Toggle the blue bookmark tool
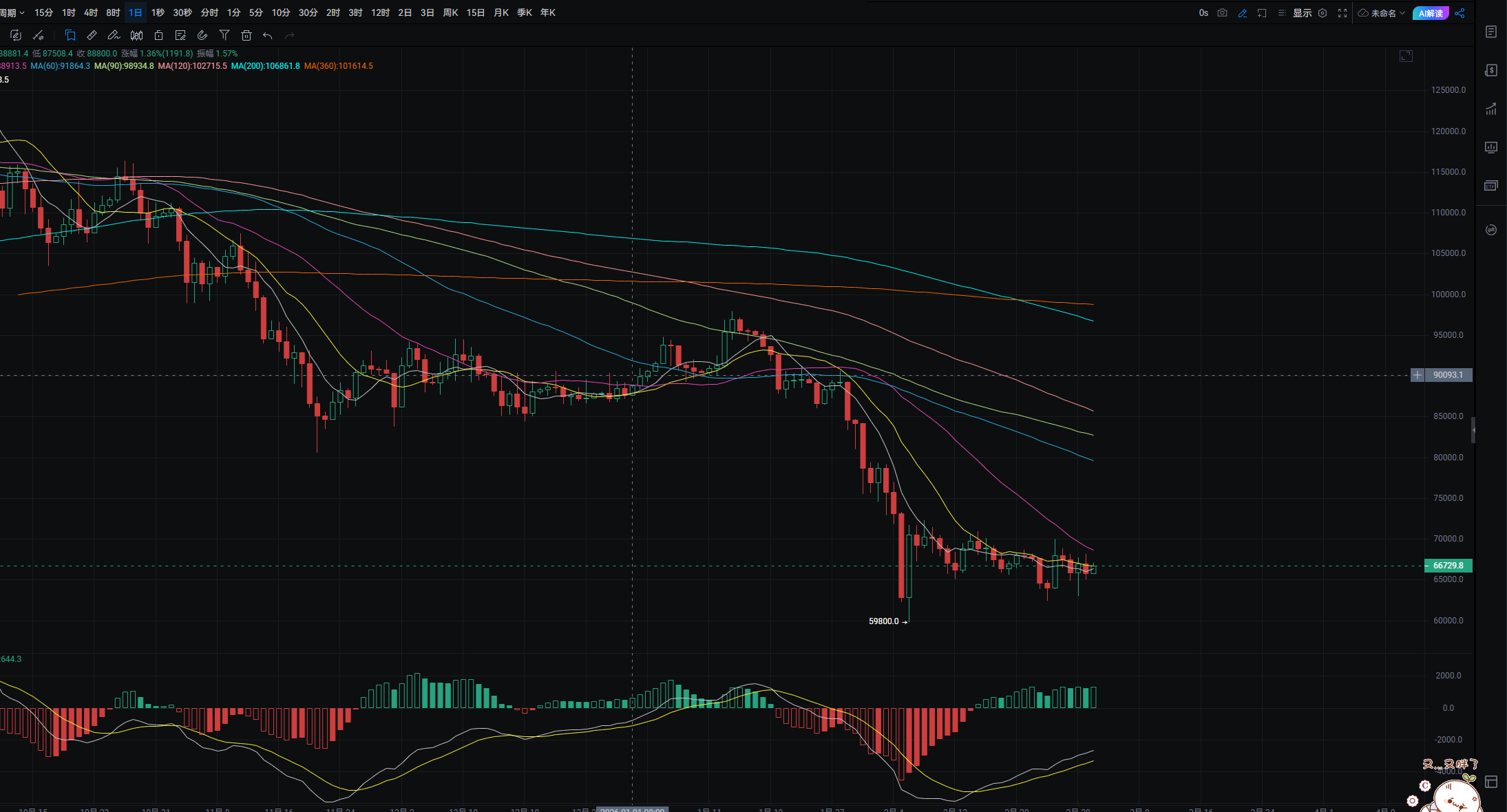 point(70,35)
